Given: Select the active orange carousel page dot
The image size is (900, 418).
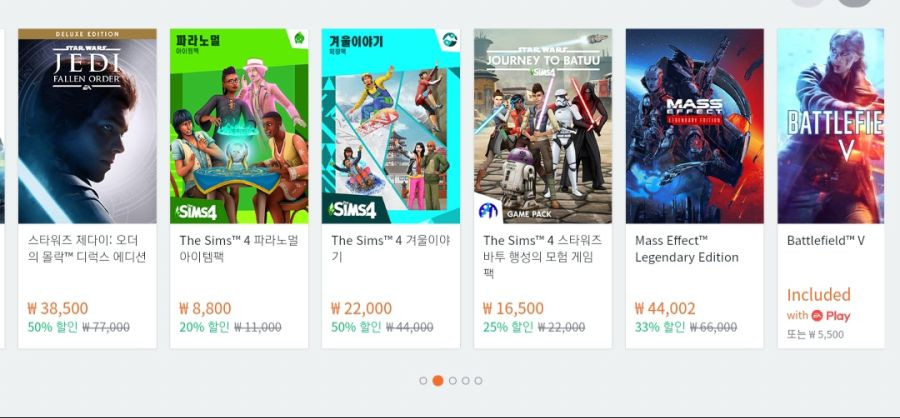Looking at the screenshot, I should tap(438, 381).
